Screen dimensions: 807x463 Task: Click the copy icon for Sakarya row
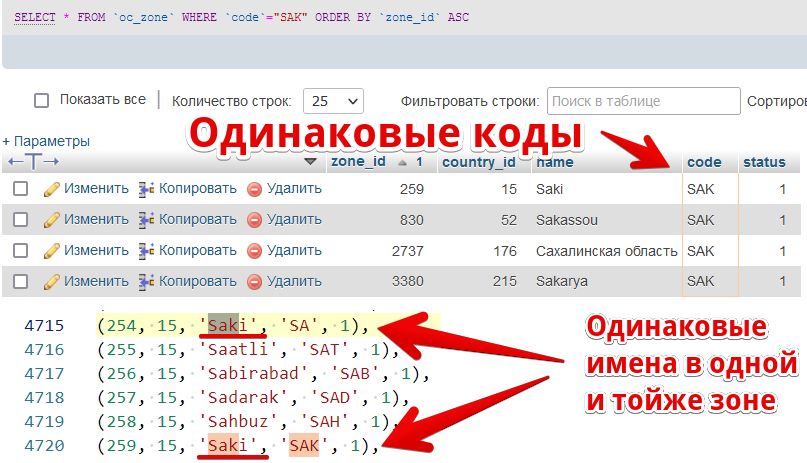click(x=147, y=282)
